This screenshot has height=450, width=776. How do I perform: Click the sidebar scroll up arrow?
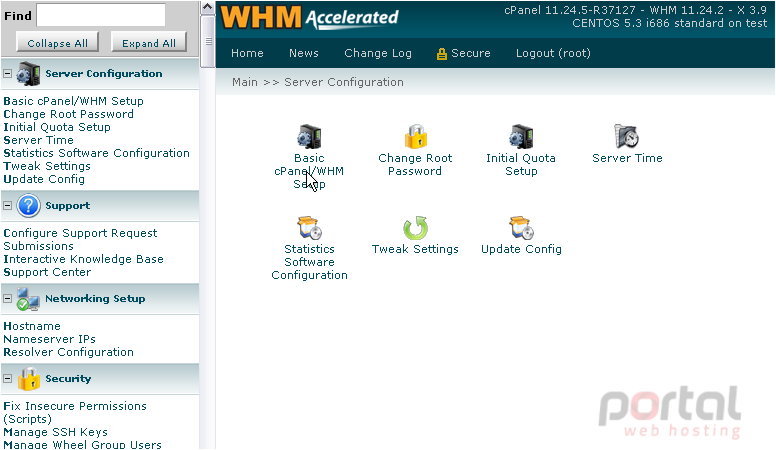[208, 7]
